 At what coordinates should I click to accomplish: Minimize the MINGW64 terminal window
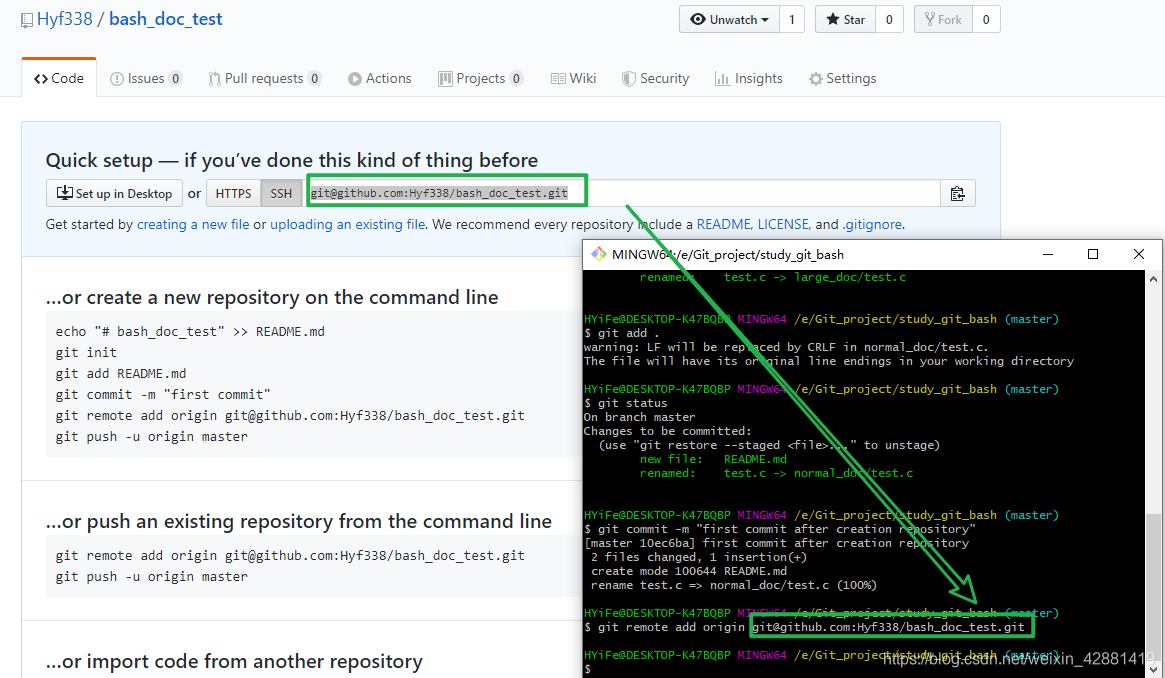1048,254
